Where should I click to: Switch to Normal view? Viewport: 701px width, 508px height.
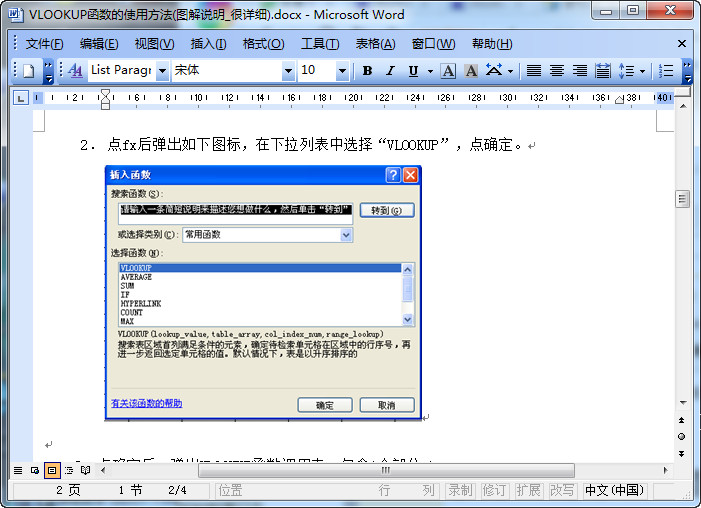[18, 470]
